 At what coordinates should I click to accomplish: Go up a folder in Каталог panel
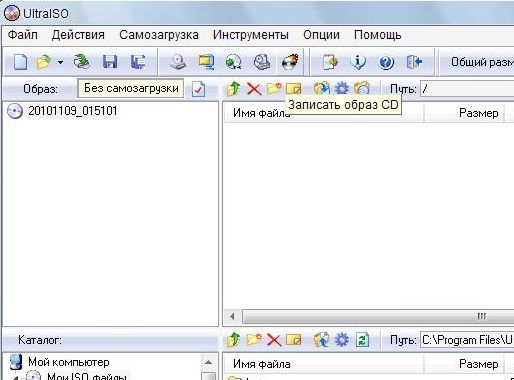click(234, 340)
